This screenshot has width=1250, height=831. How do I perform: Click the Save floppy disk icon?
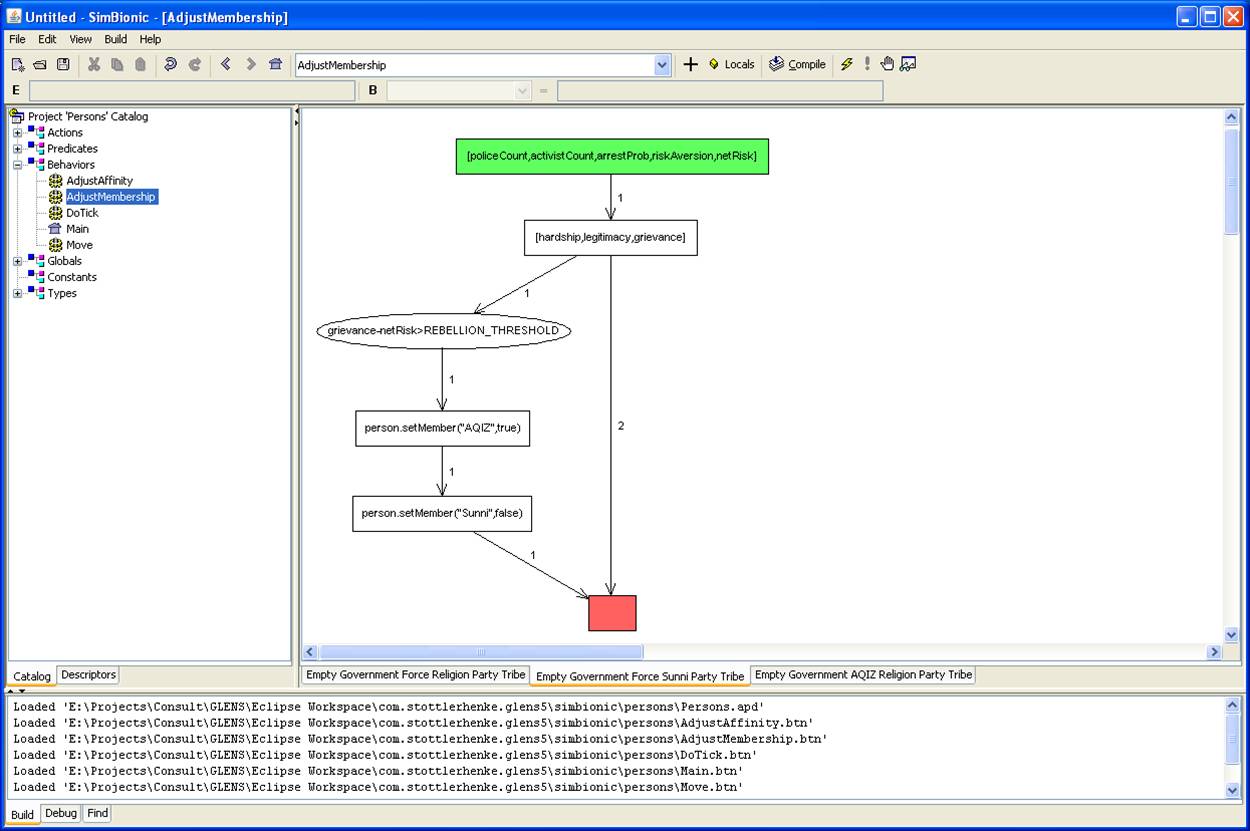pos(63,64)
